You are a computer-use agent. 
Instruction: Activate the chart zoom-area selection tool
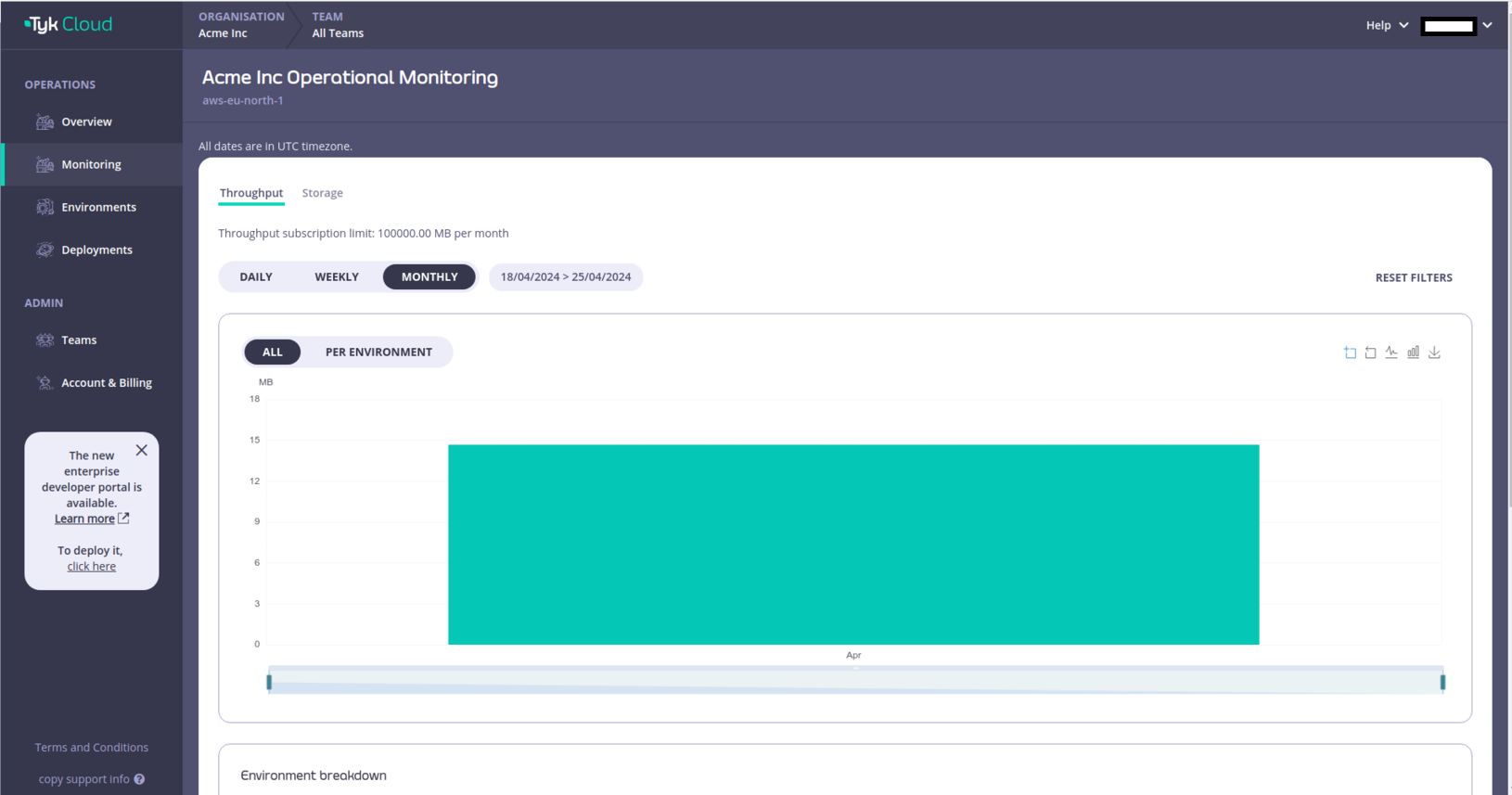[x=1350, y=353]
